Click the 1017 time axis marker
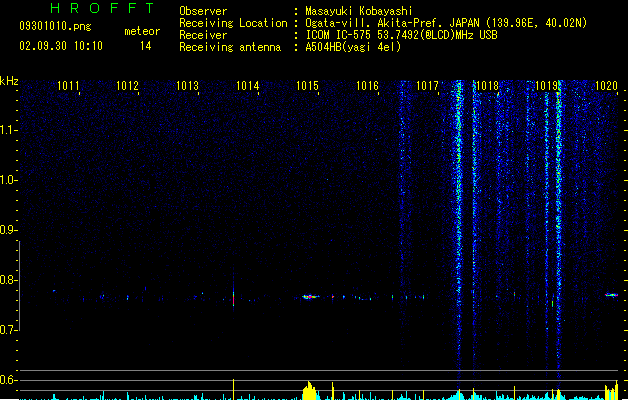Screen dimensions: 629x400 [427, 86]
